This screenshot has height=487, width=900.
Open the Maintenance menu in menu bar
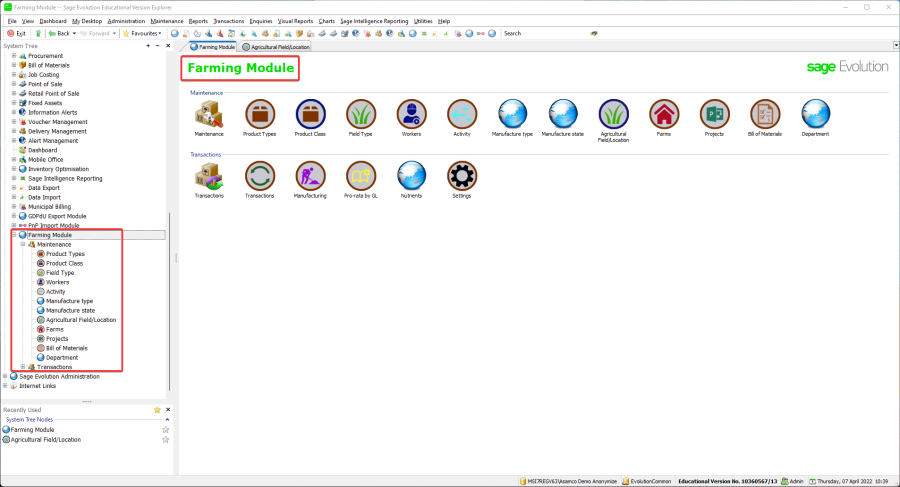166,20
